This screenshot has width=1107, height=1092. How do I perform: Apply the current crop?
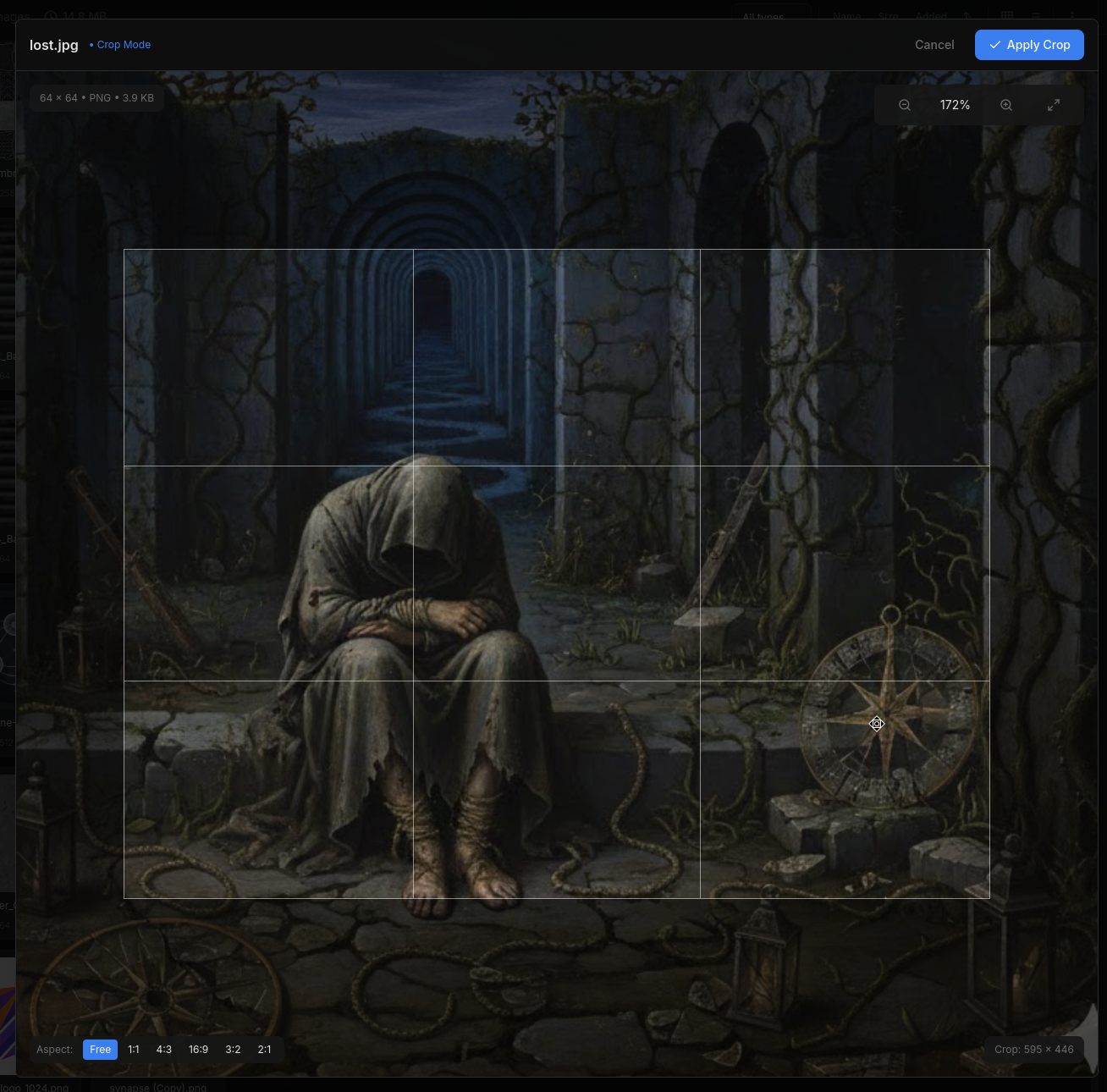1029,45
